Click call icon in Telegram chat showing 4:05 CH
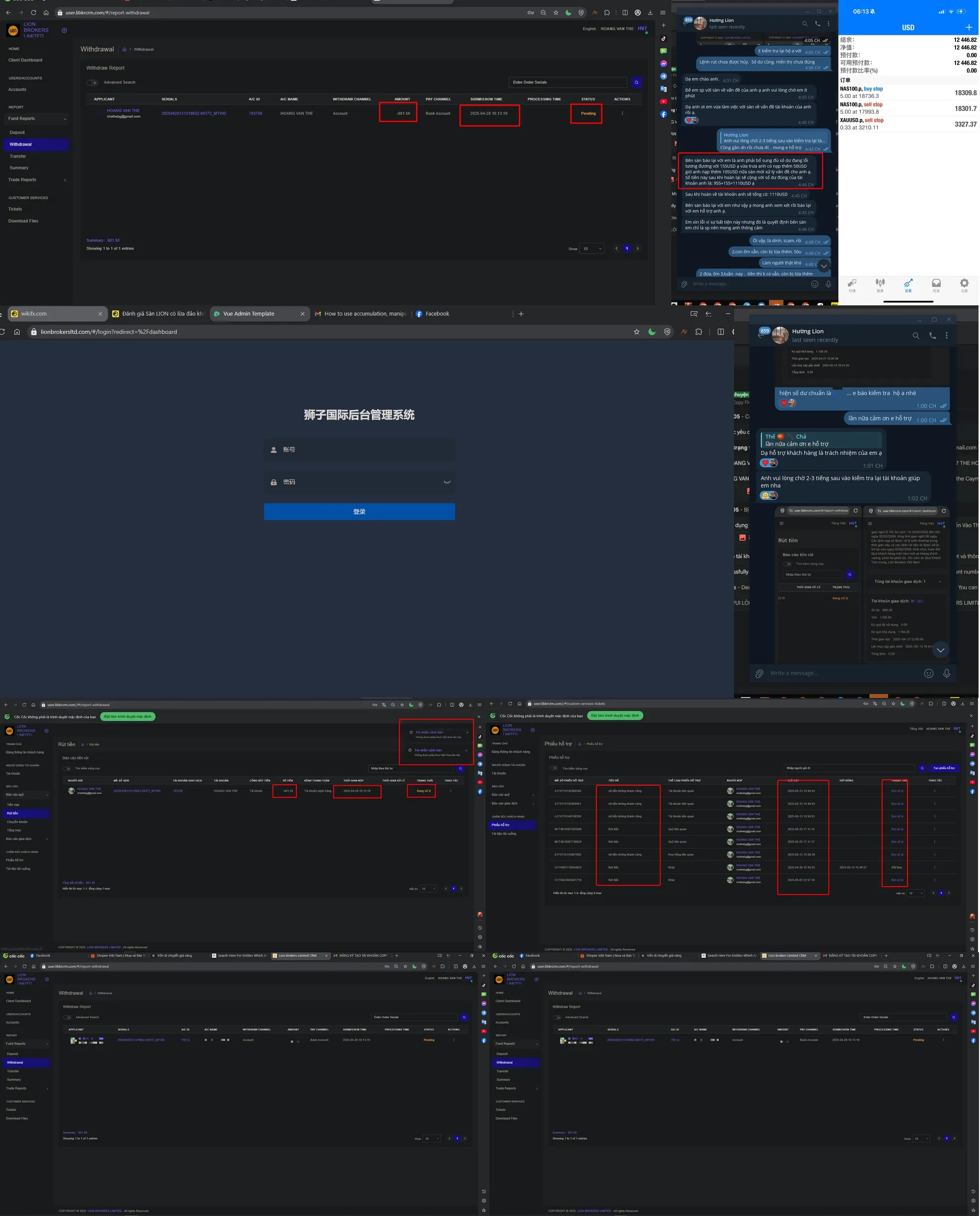980x1216 pixels. (817, 24)
